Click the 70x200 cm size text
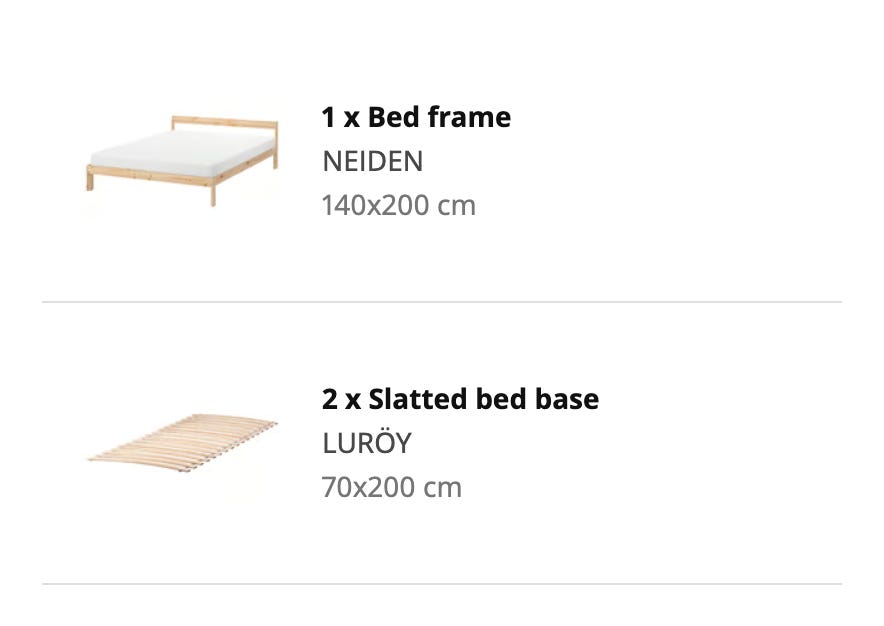Viewport: 884px width, 626px height. 392,487
